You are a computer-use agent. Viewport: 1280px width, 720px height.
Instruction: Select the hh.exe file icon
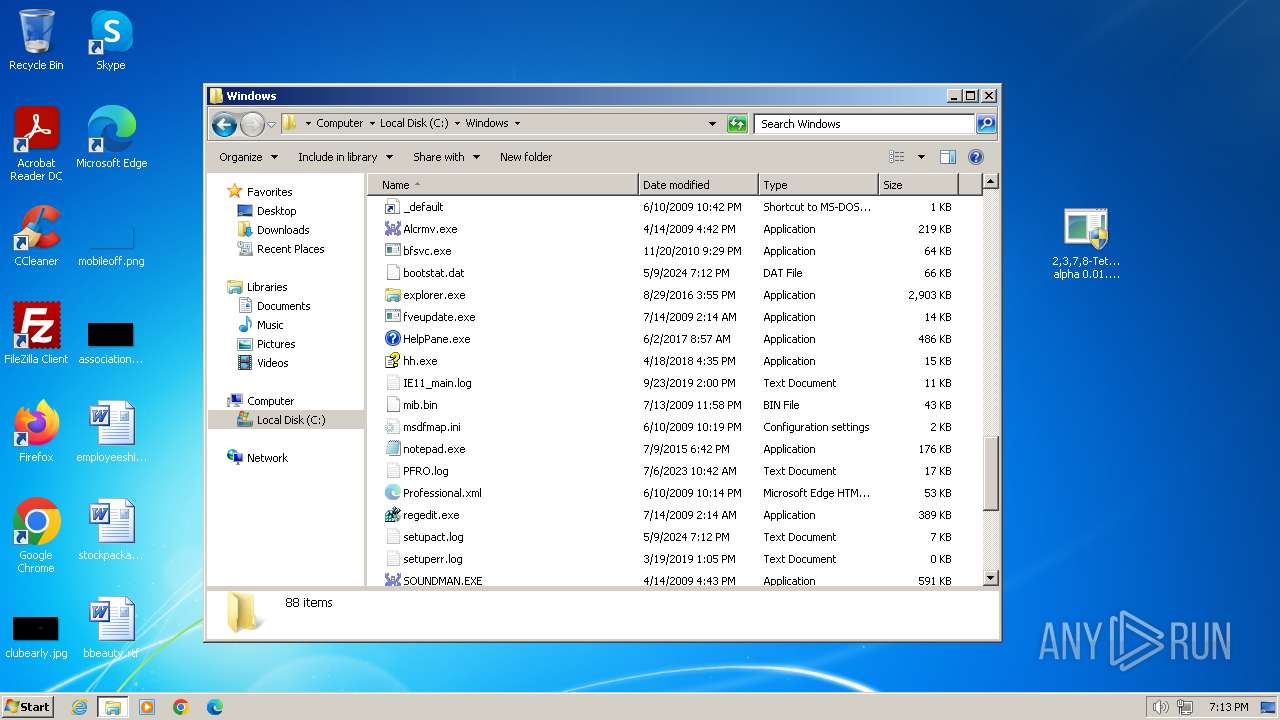393,361
